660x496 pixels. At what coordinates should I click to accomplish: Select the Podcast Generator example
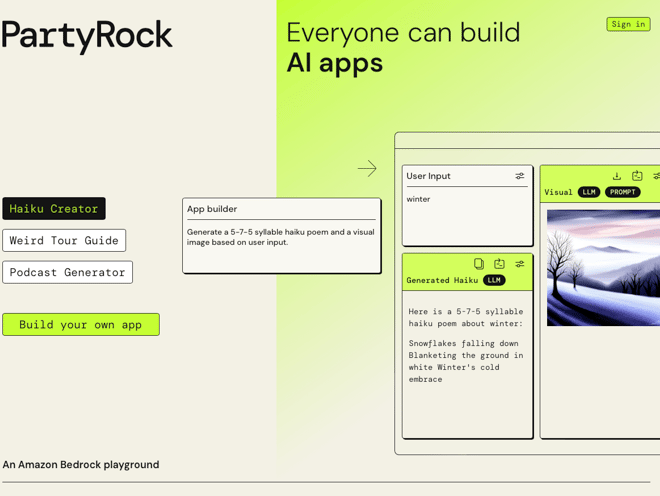pyautogui.click(x=67, y=272)
